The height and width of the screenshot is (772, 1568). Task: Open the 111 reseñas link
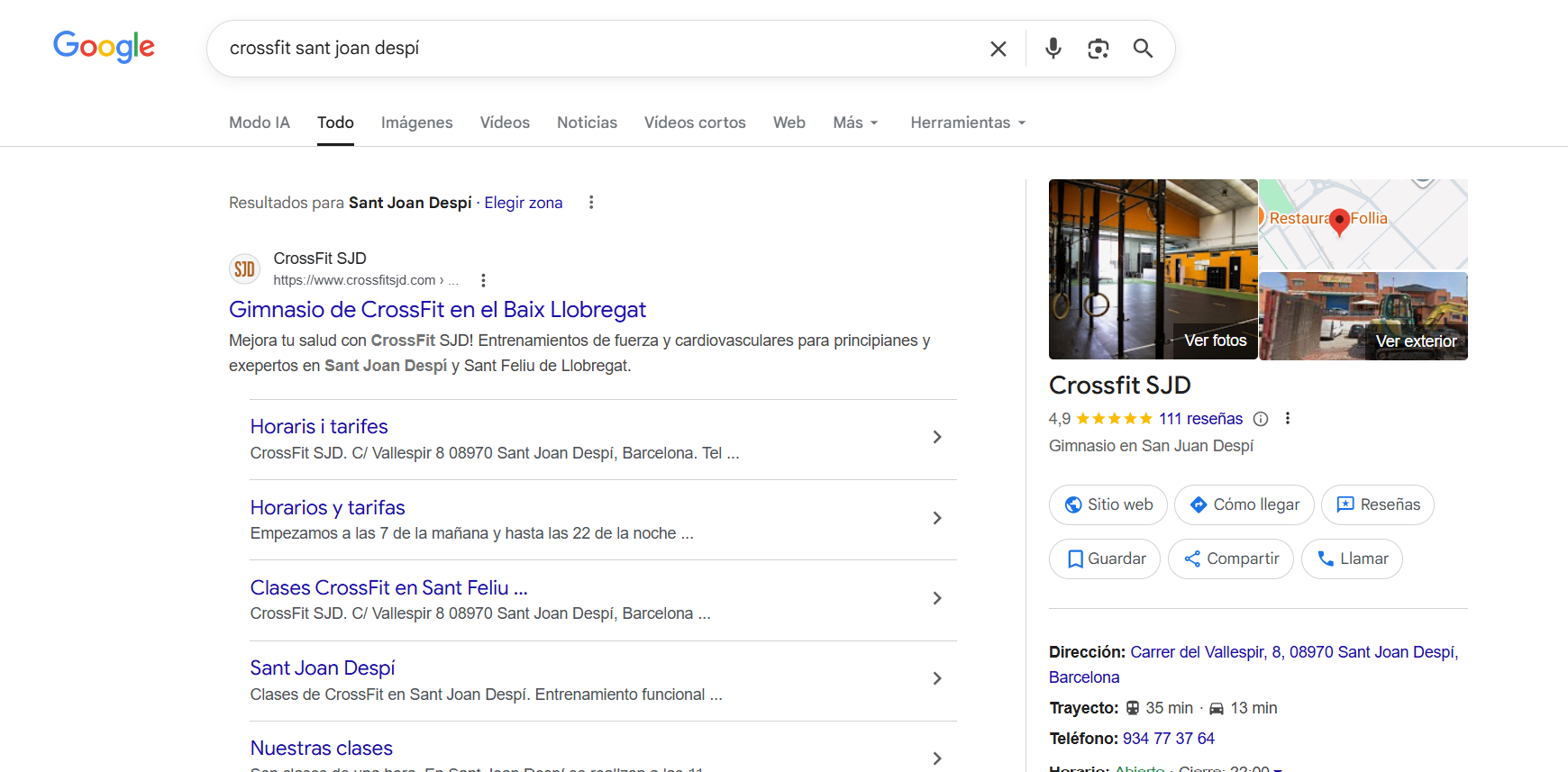pos(1200,419)
